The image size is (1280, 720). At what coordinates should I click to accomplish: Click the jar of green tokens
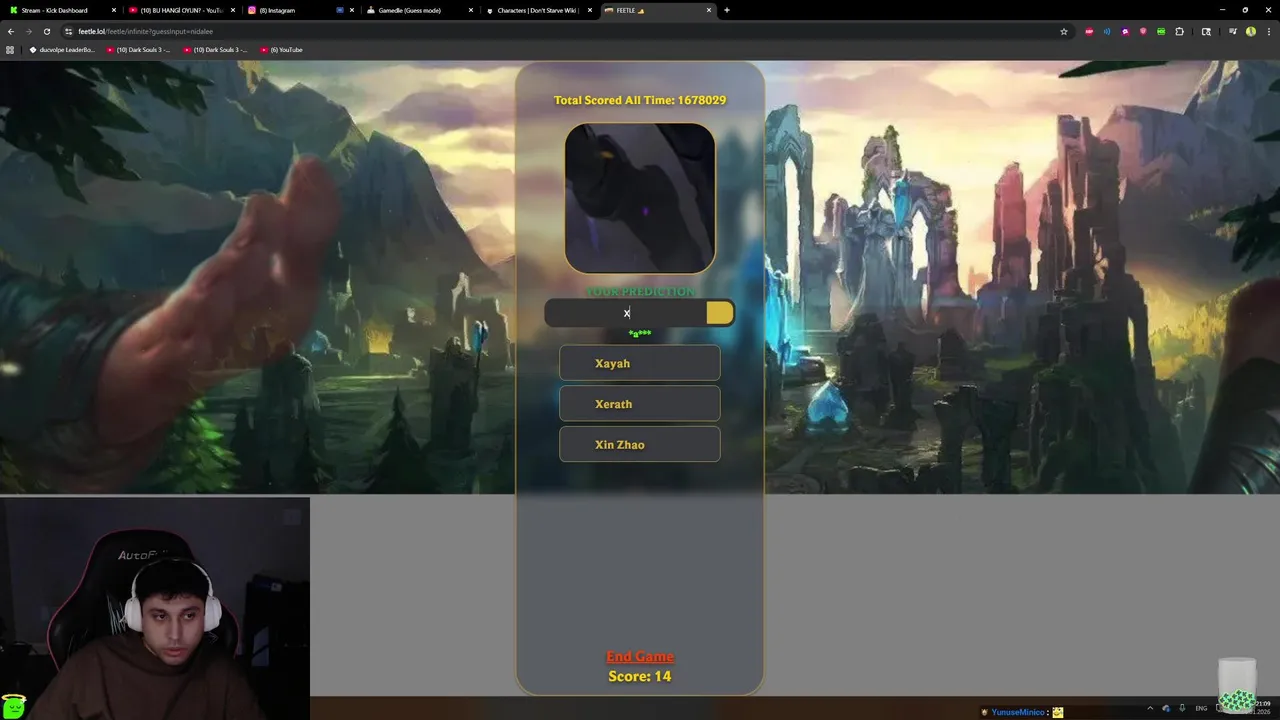click(1237, 685)
